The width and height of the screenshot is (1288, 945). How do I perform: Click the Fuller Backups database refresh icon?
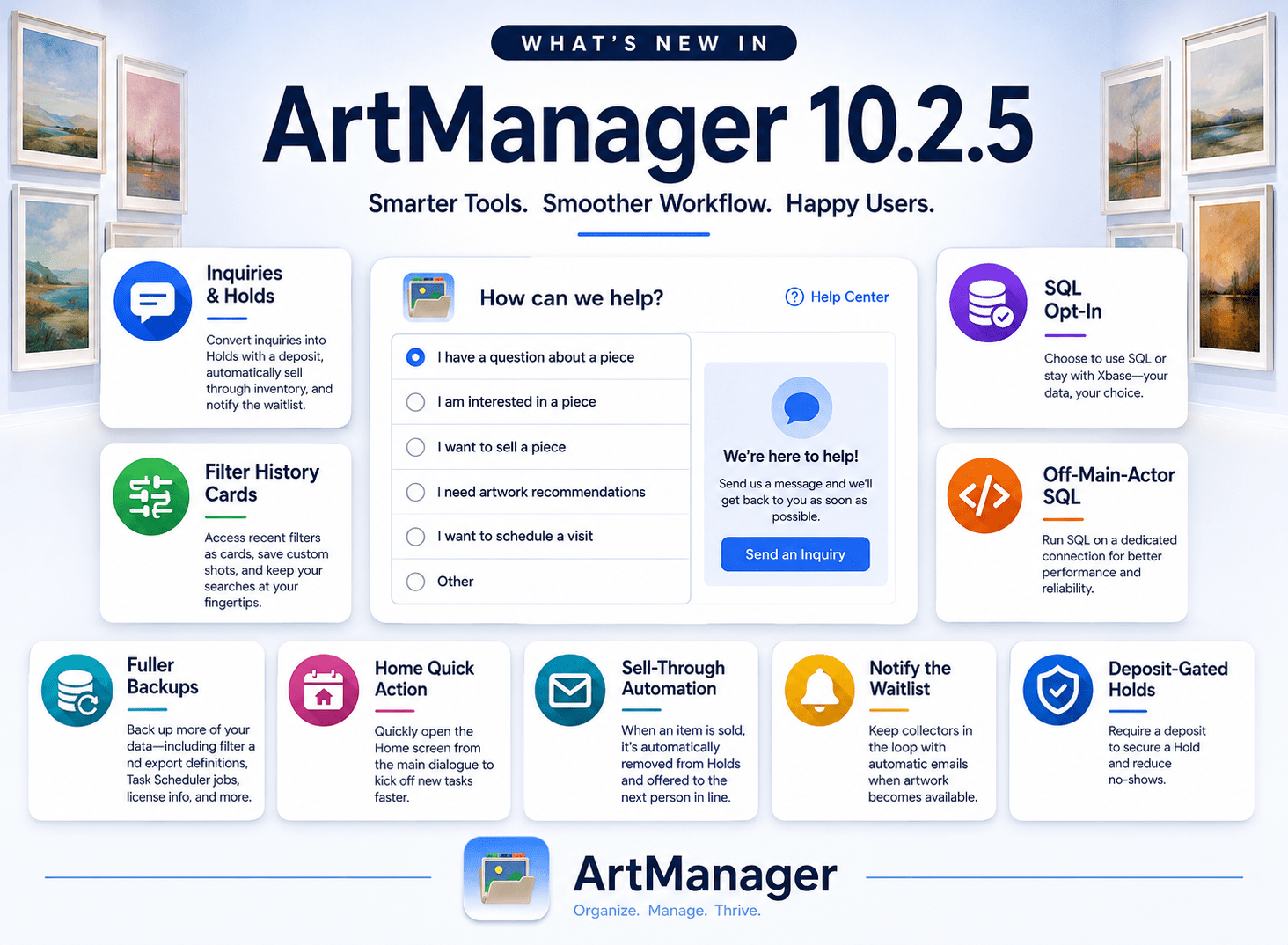[x=77, y=691]
